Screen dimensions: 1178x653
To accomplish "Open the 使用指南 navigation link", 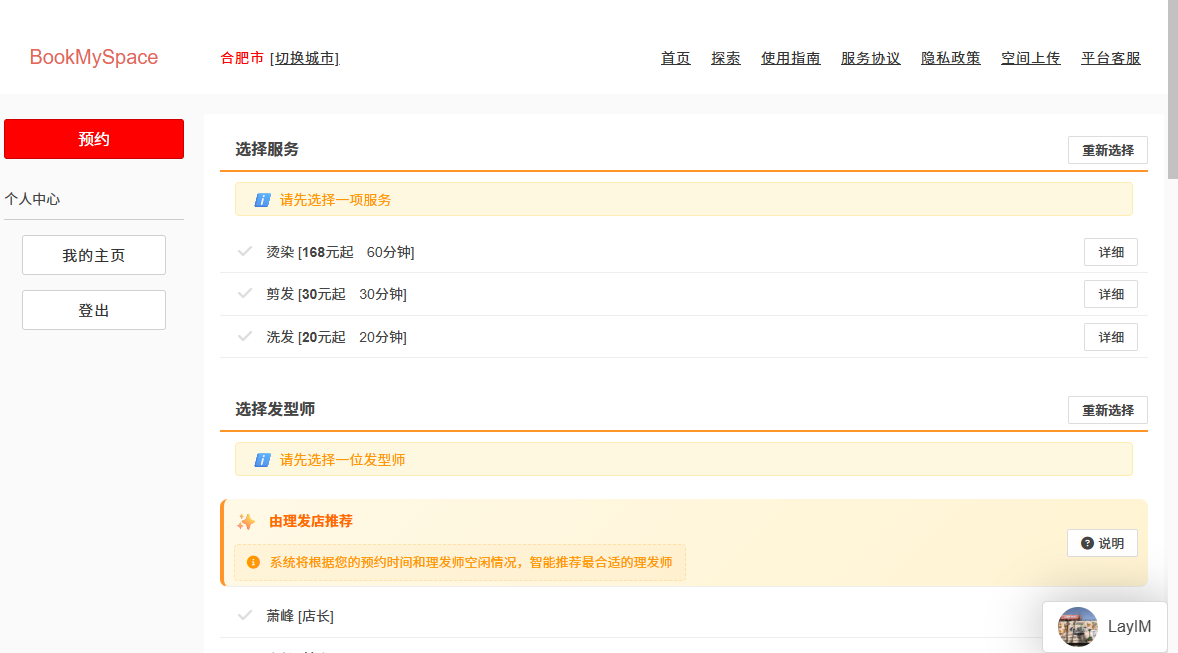I will (790, 58).
